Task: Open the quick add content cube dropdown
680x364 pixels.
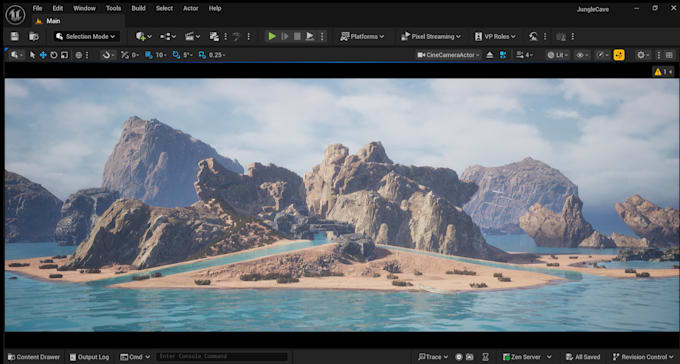Action: tap(144, 36)
